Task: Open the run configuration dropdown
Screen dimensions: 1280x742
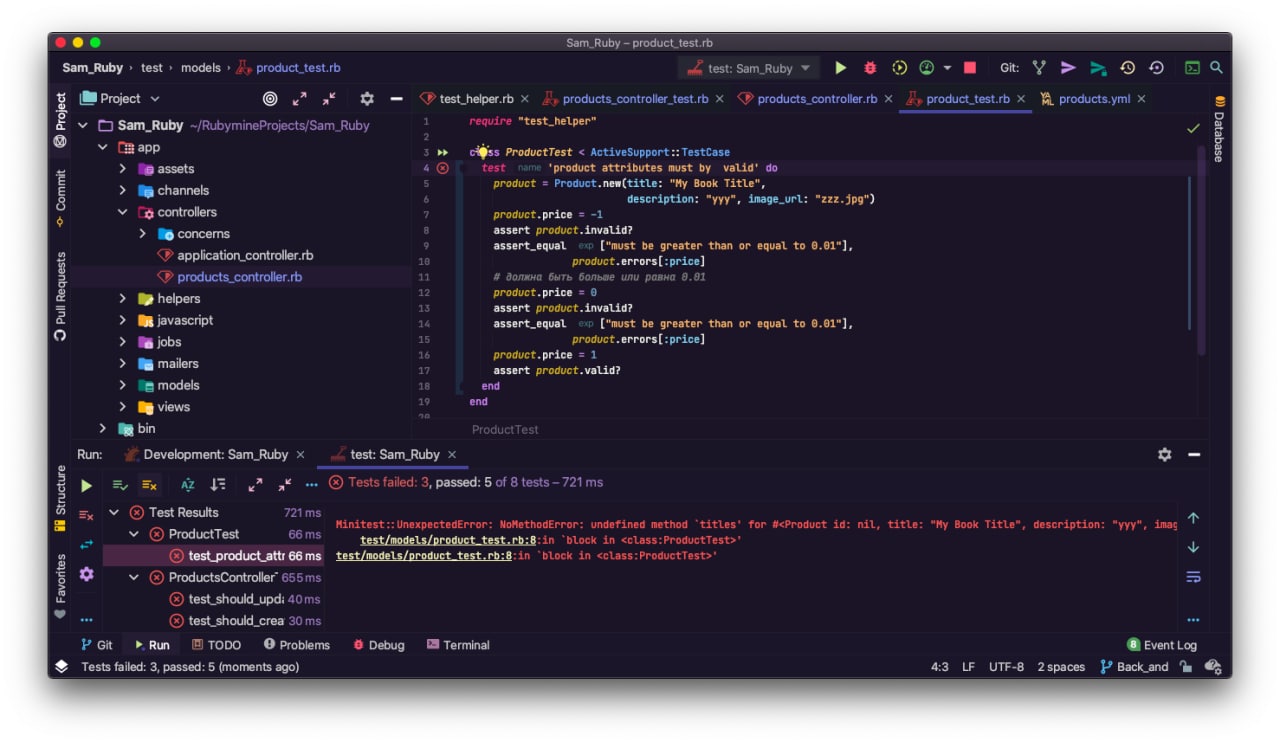Action: (x=750, y=68)
